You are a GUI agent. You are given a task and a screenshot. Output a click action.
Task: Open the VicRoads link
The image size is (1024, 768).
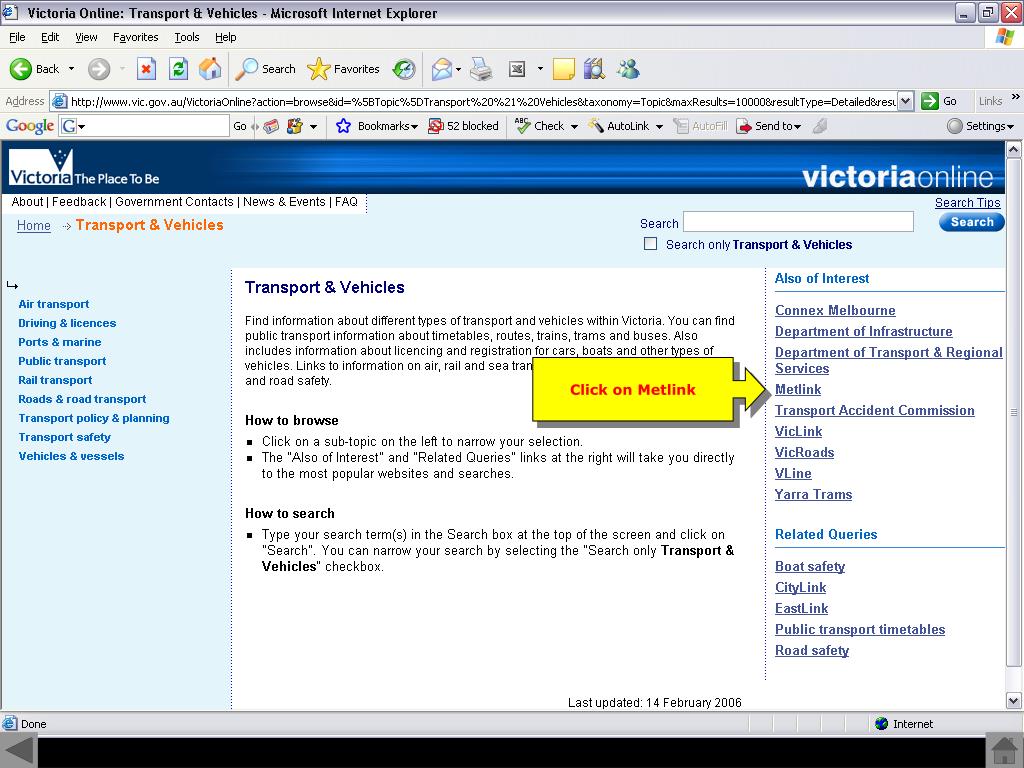click(x=805, y=452)
